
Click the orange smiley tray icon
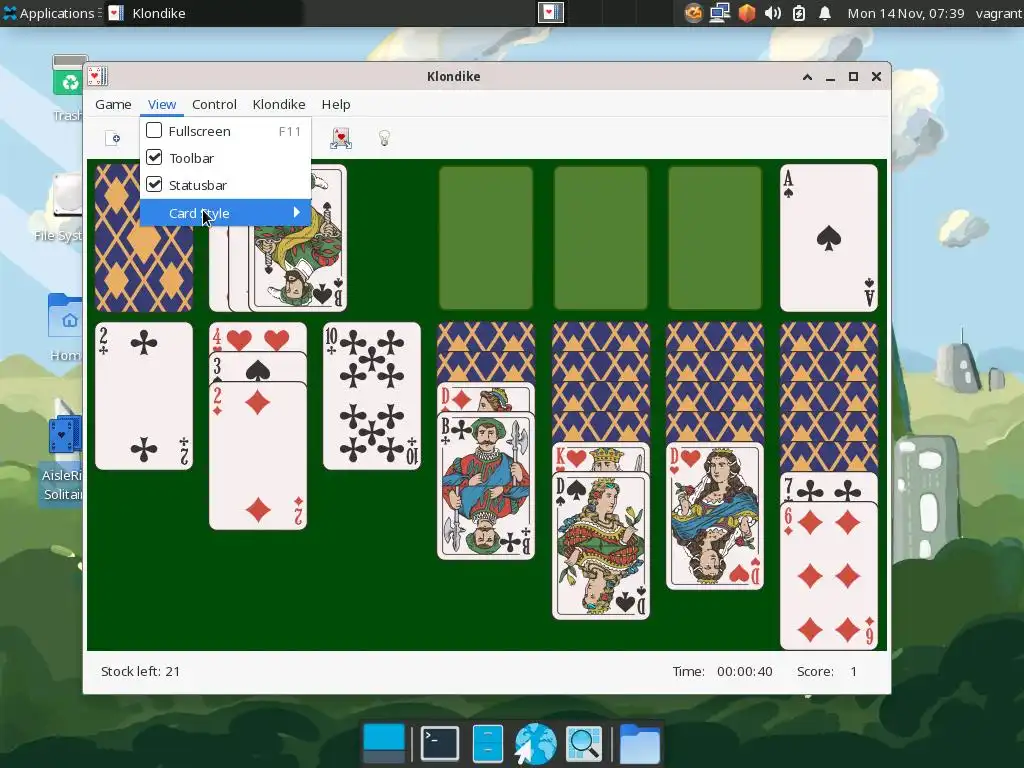pos(693,13)
